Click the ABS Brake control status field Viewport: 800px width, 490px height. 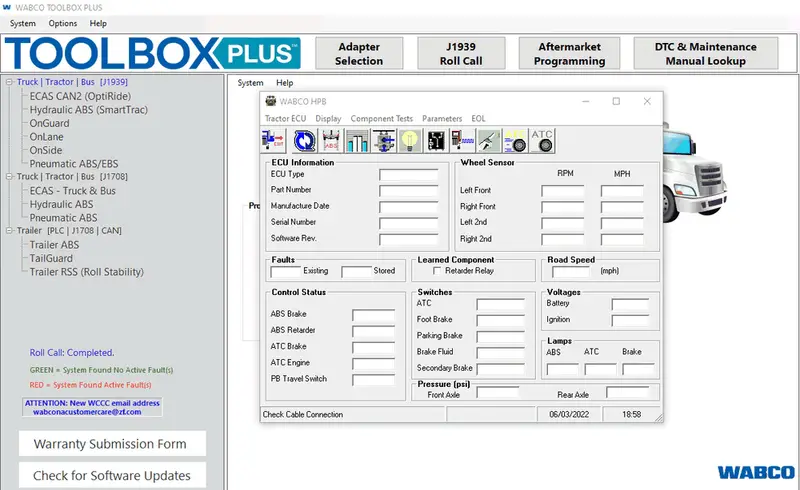coord(373,315)
